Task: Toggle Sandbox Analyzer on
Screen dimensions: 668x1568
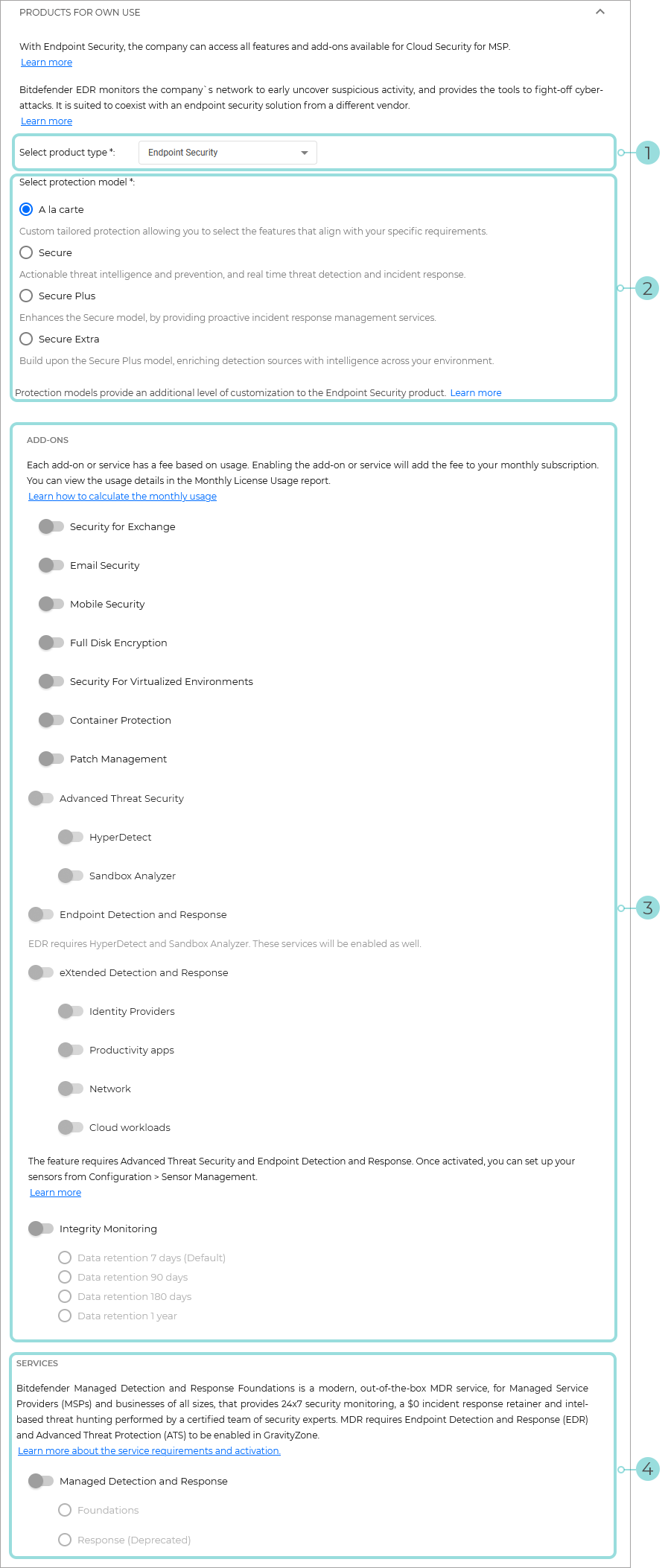Action: click(x=71, y=876)
